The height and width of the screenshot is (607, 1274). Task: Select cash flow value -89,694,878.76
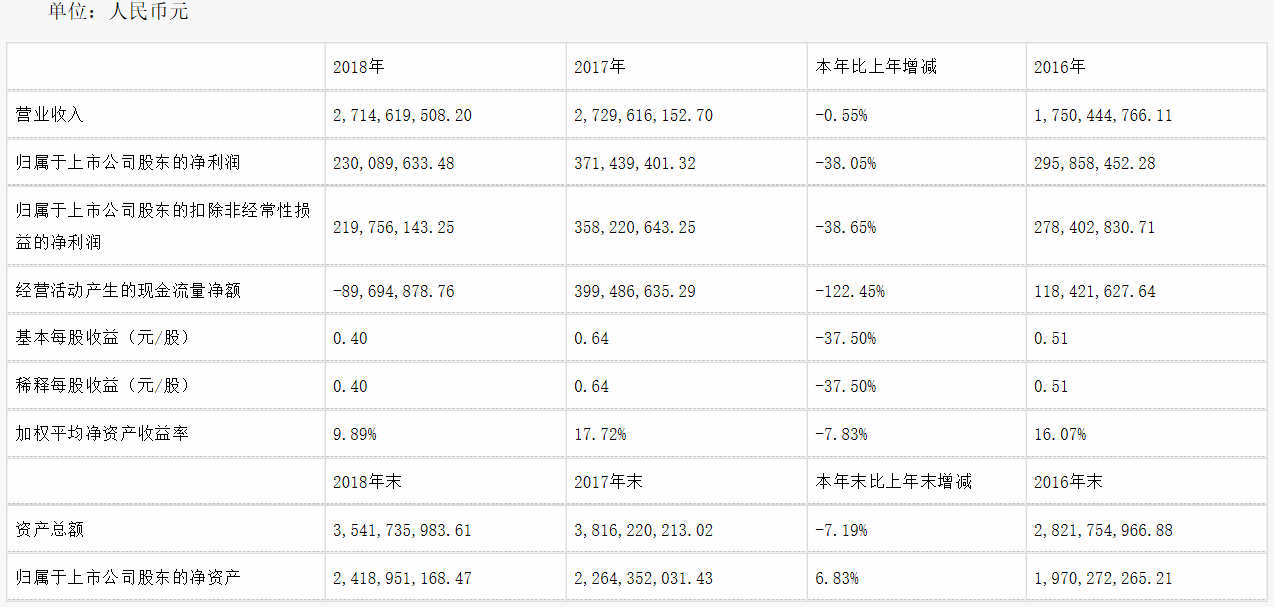394,291
